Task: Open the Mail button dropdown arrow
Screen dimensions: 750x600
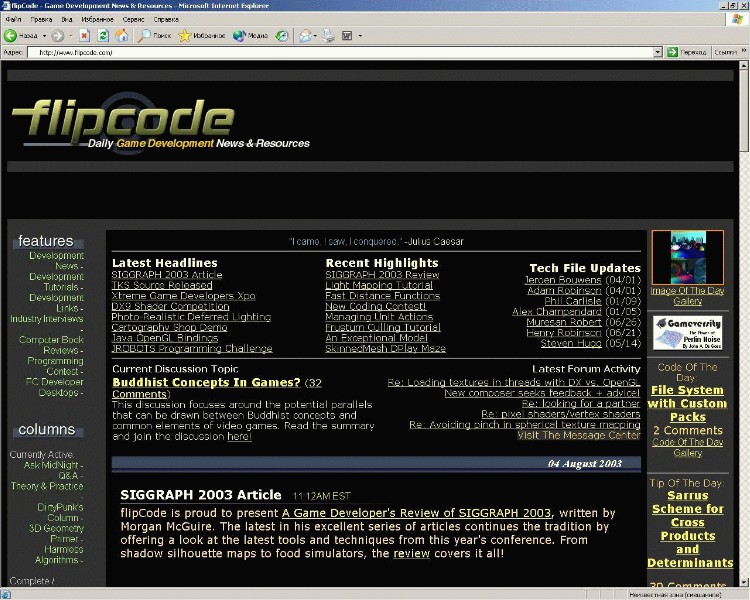Action: point(315,35)
